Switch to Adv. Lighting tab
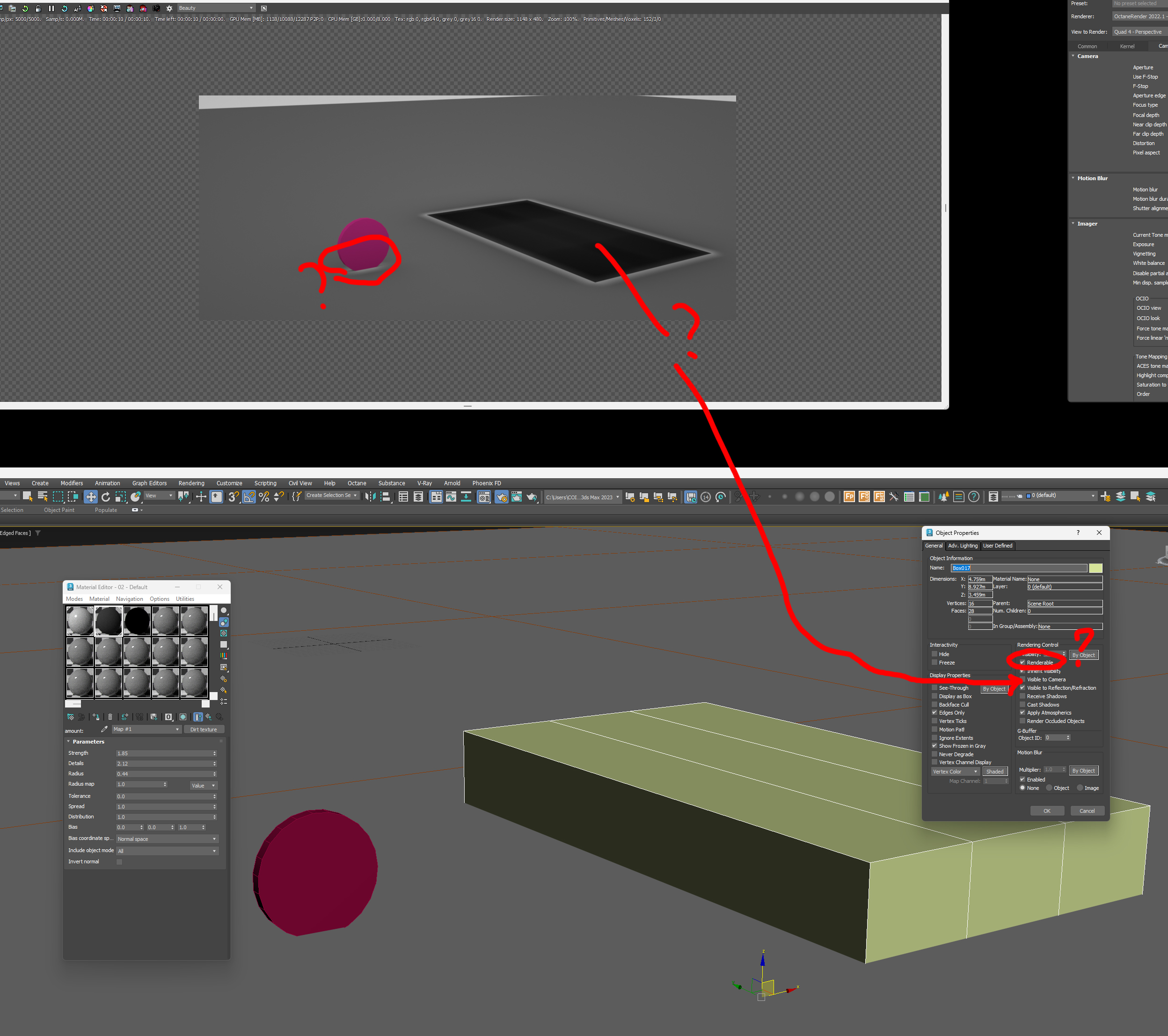1168x1036 pixels. (962, 546)
